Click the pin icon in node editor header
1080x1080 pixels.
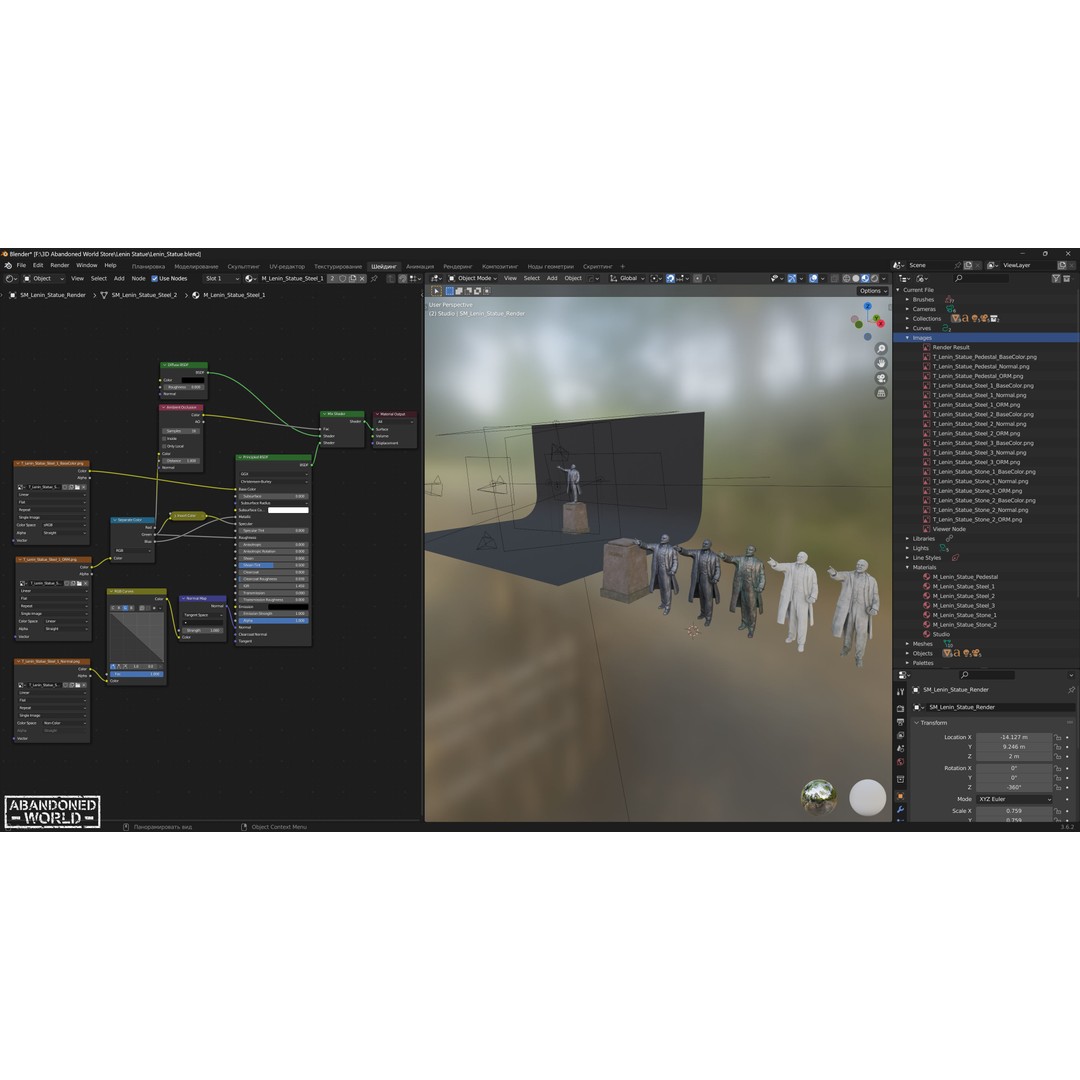click(x=374, y=279)
